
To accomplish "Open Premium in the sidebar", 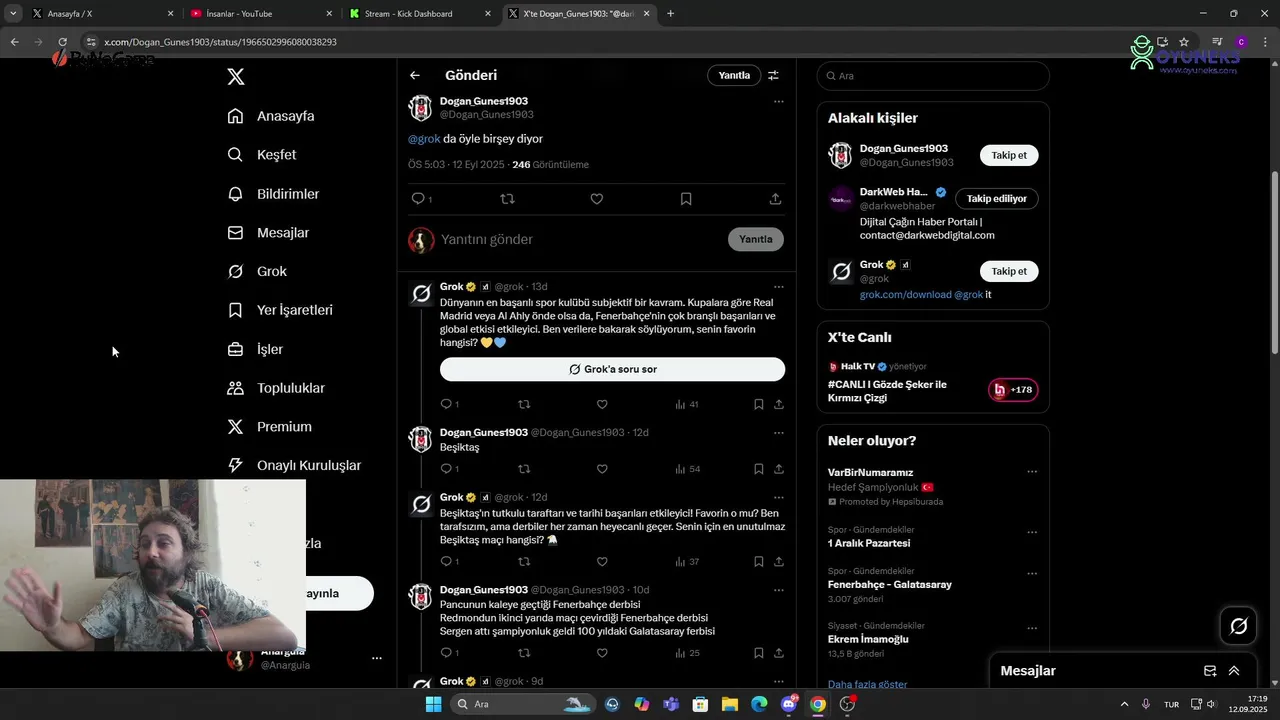I will click(269, 427).
